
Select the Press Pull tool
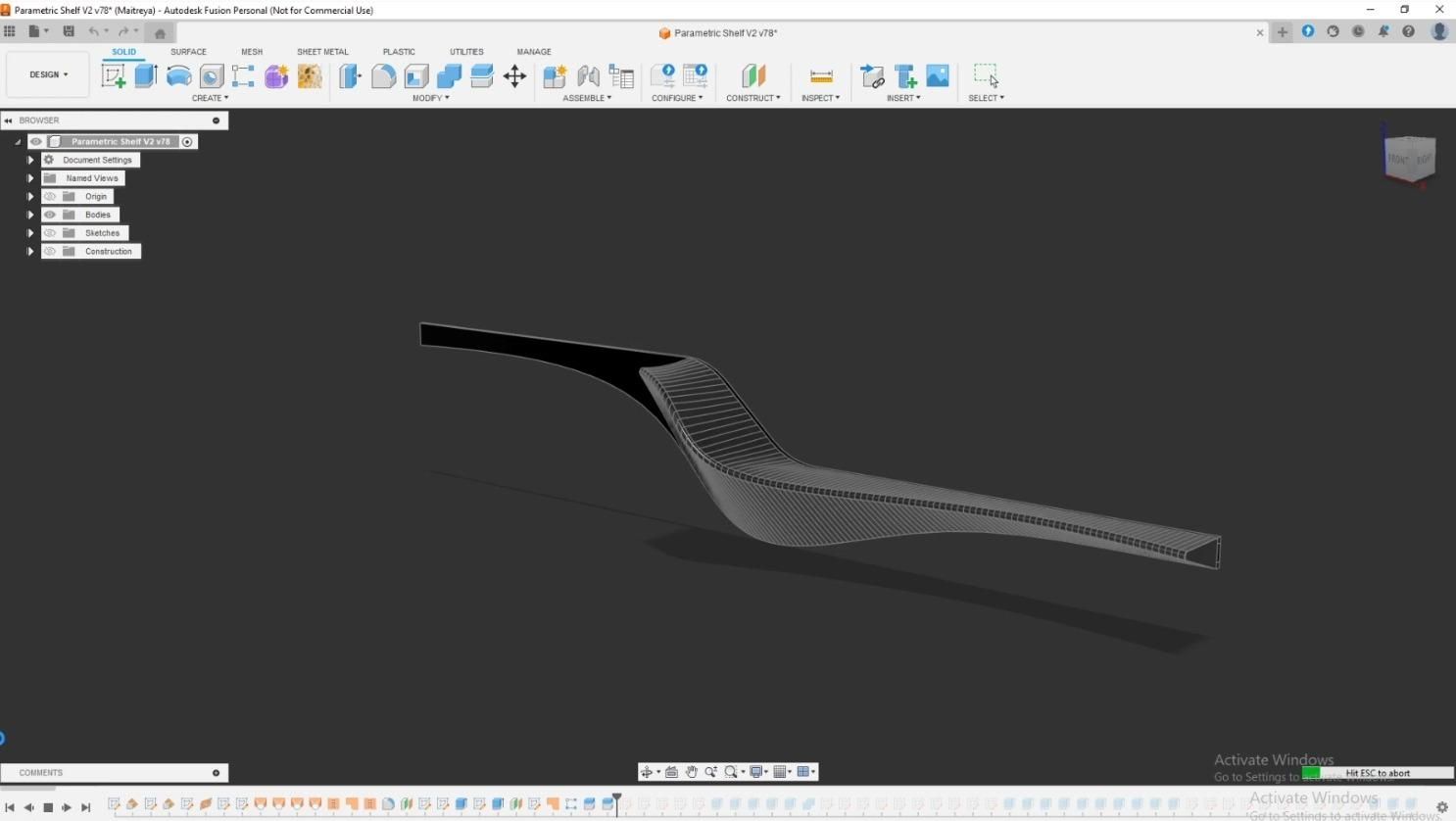click(x=351, y=76)
